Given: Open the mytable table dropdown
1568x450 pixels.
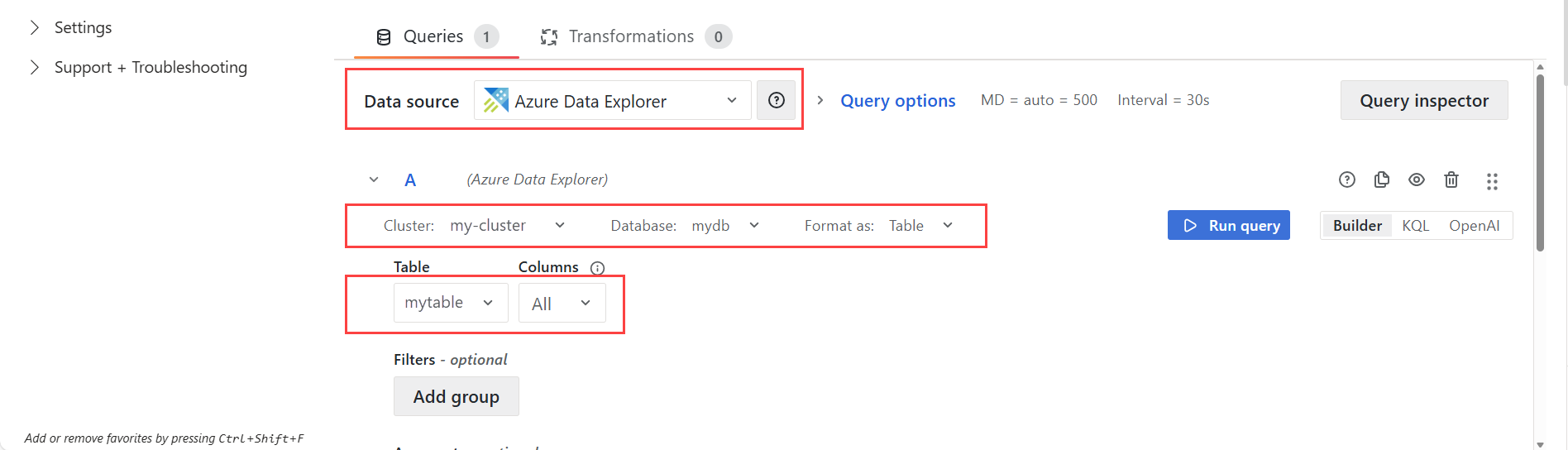Looking at the screenshot, I should (451, 303).
